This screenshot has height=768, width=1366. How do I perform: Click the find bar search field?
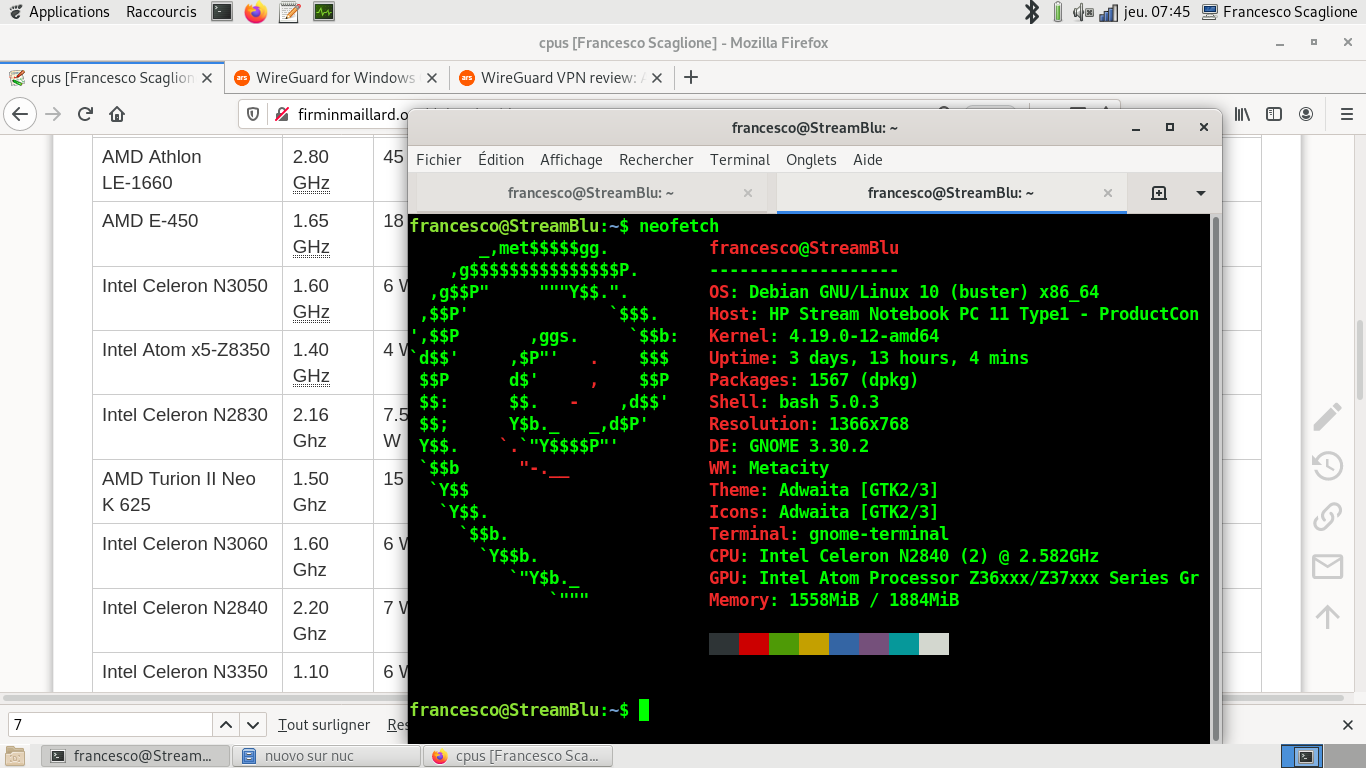(x=110, y=725)
